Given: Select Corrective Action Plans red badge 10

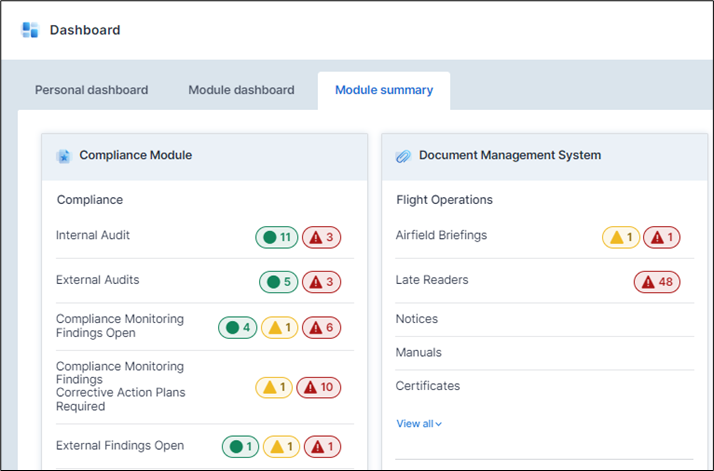Looking at the screenshot, I should coord(318,387).
